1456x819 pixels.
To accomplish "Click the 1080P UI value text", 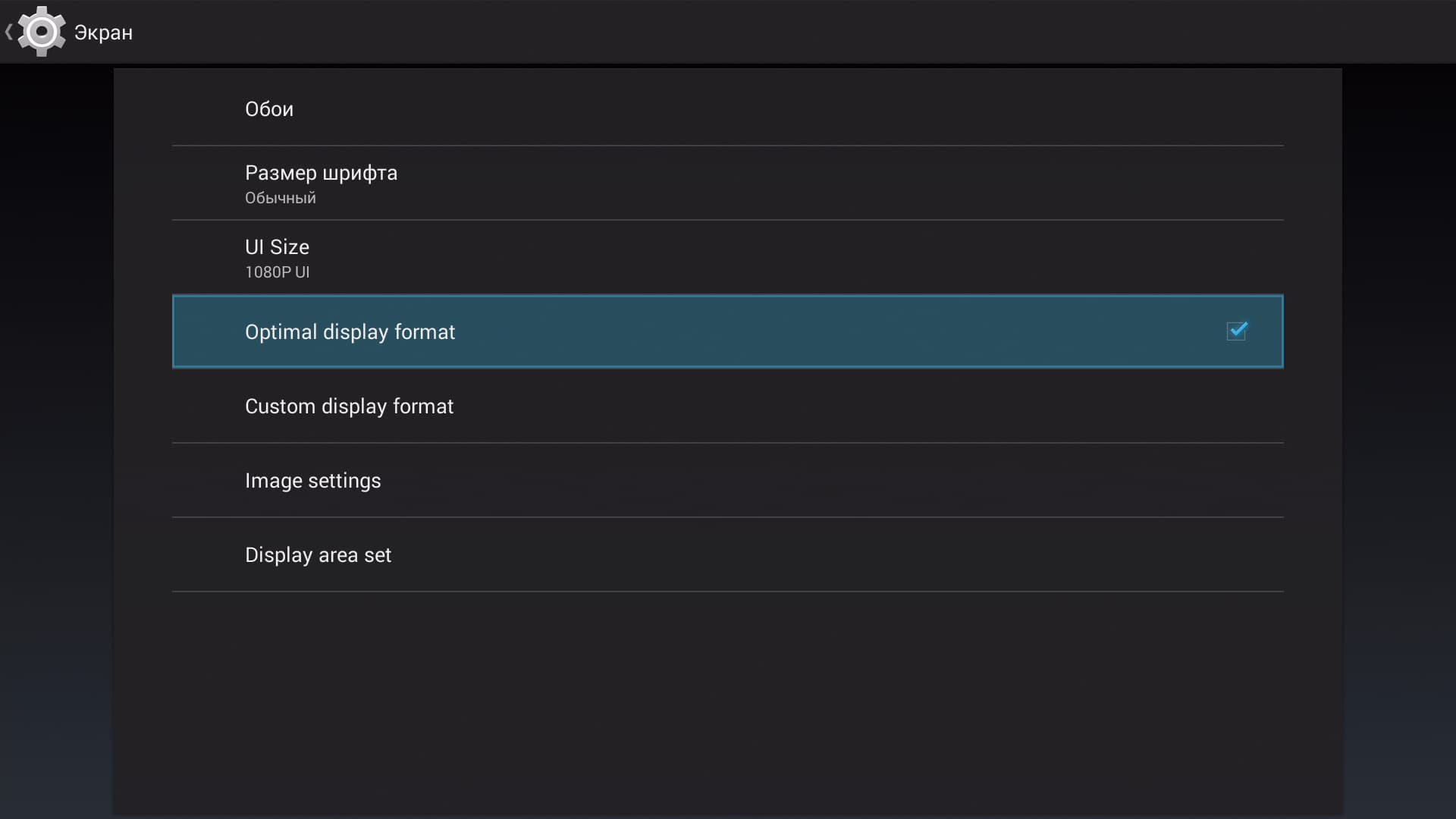I will point(277,272).
